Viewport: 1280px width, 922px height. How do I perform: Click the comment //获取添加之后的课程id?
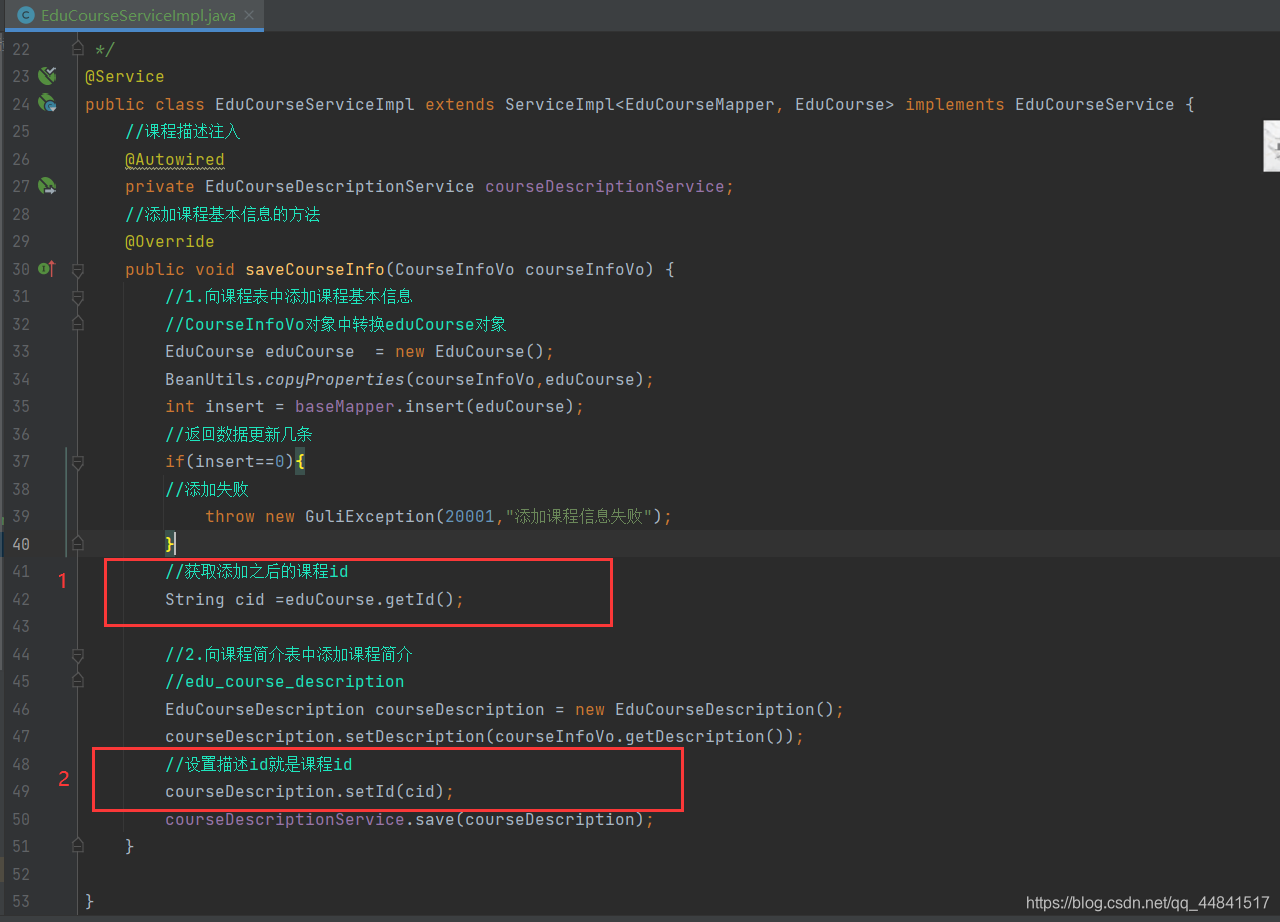tap(257, 571)
